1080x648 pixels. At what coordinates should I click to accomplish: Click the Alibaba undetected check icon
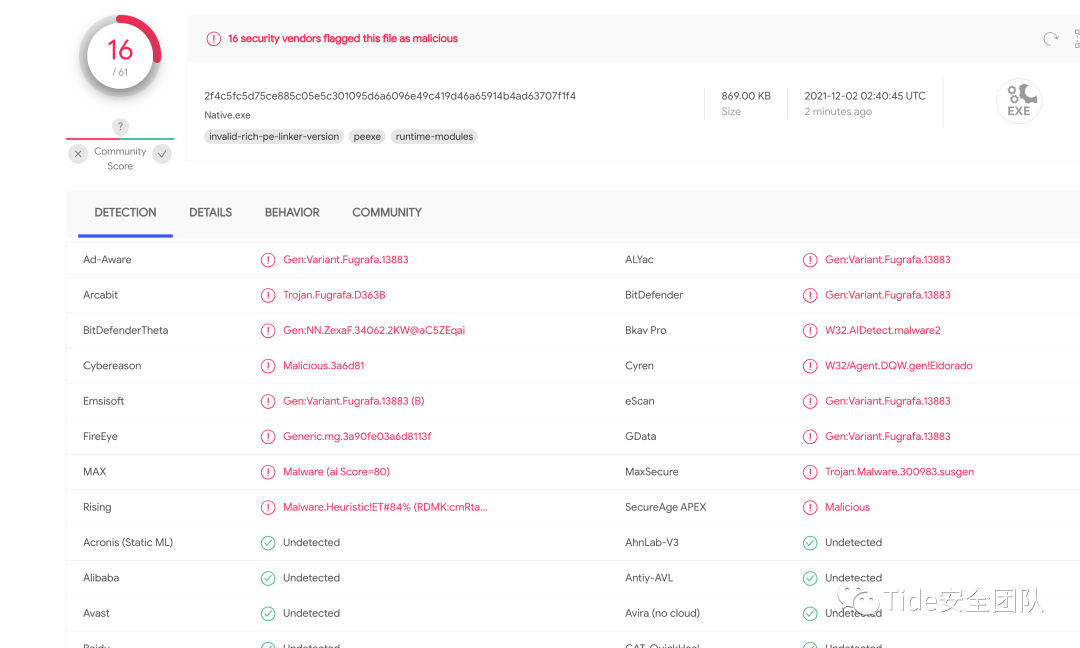click(x=268, y=578)
